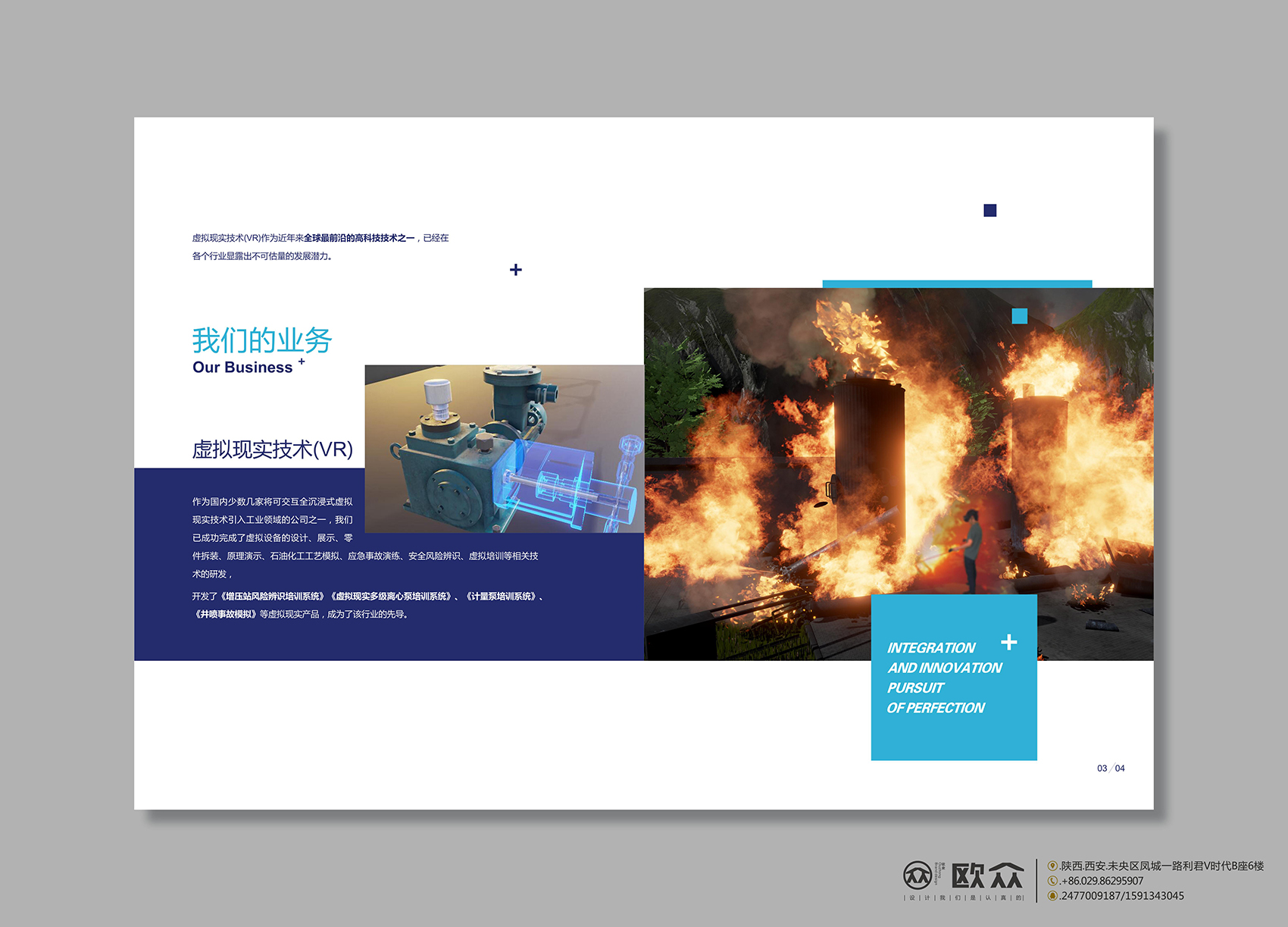The height and width of the screenshot is (927, 1288).
Task: Click the intro line starting 虚拟现实技术(VR)作为近年来
Action: click(x=320, y=238)
